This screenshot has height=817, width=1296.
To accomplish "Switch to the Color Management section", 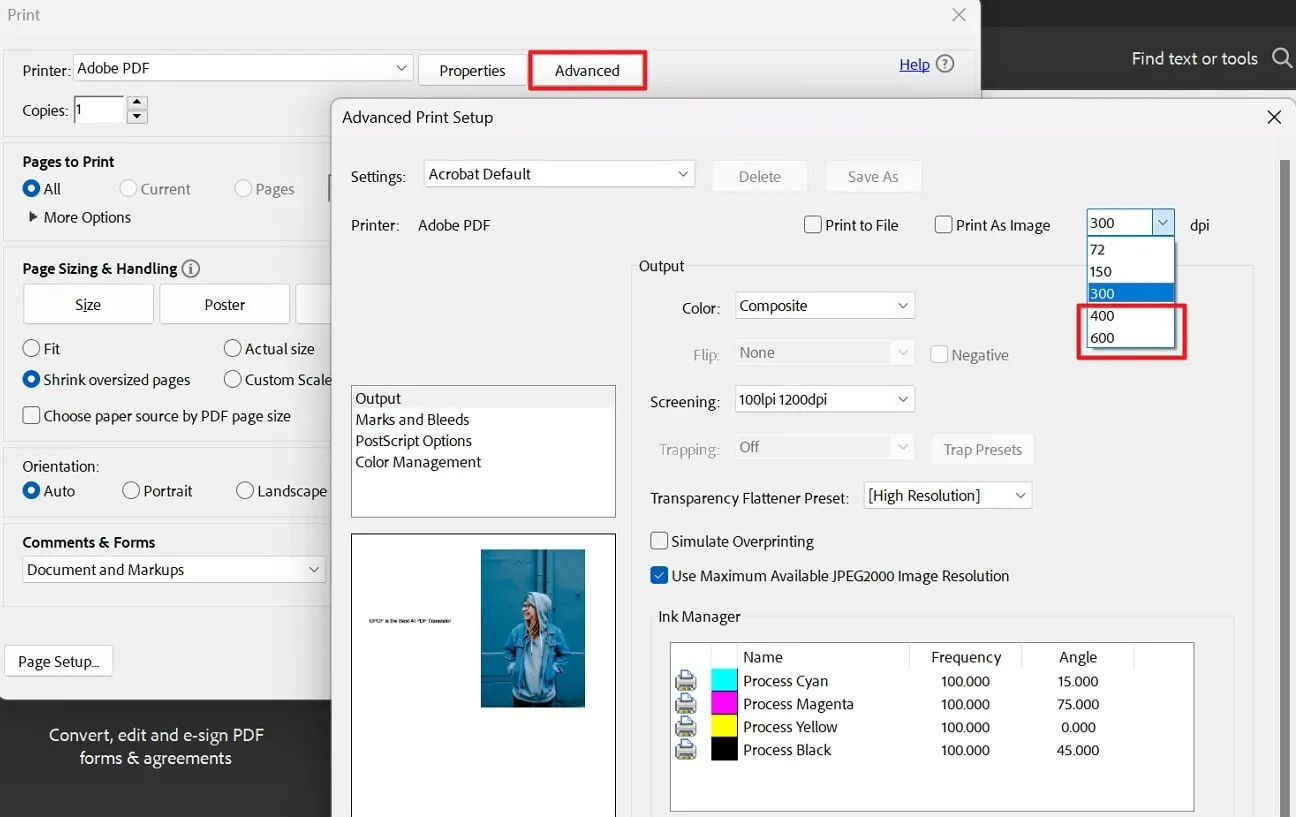I will [418, 461].
